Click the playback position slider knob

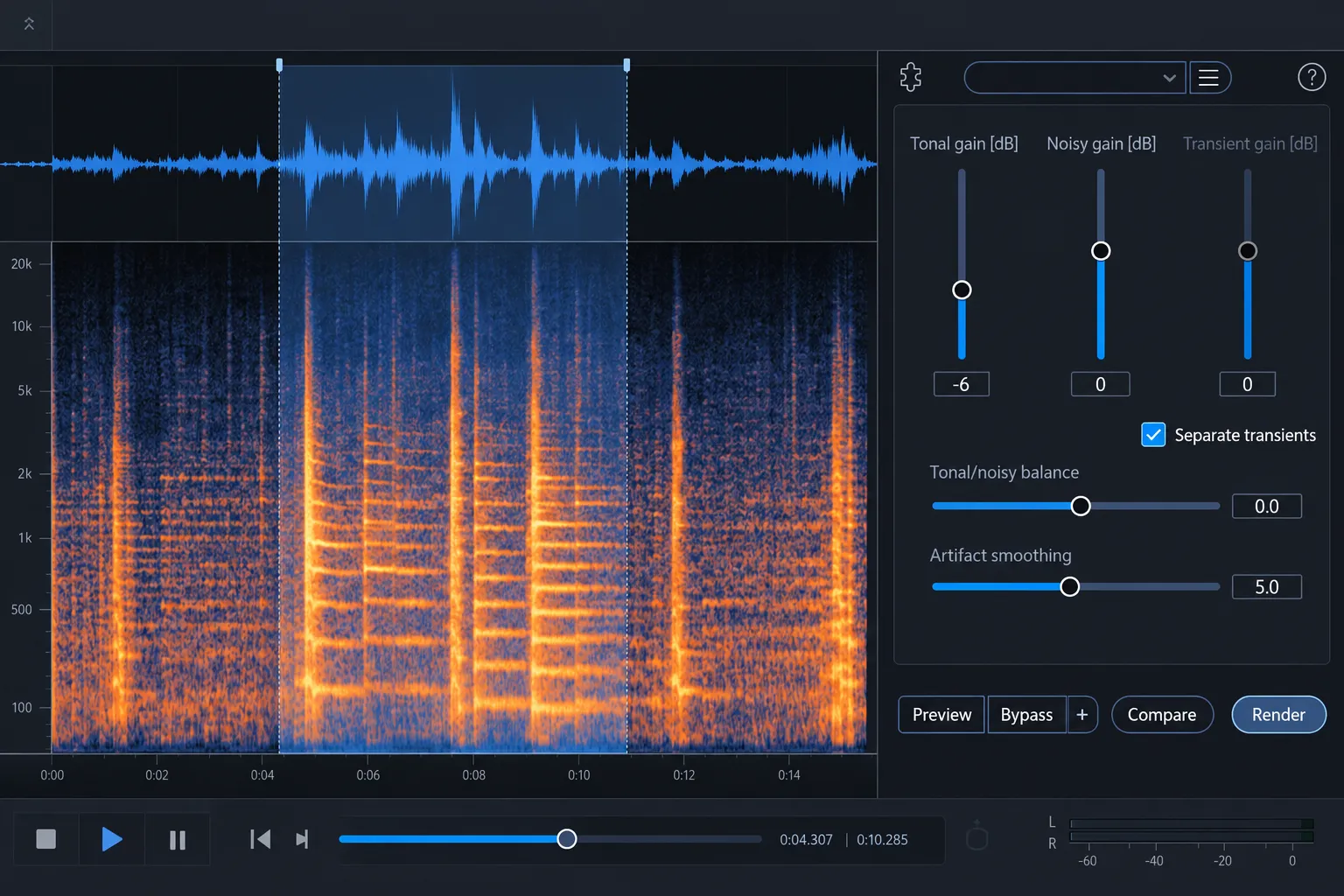[x=567, y=839]
